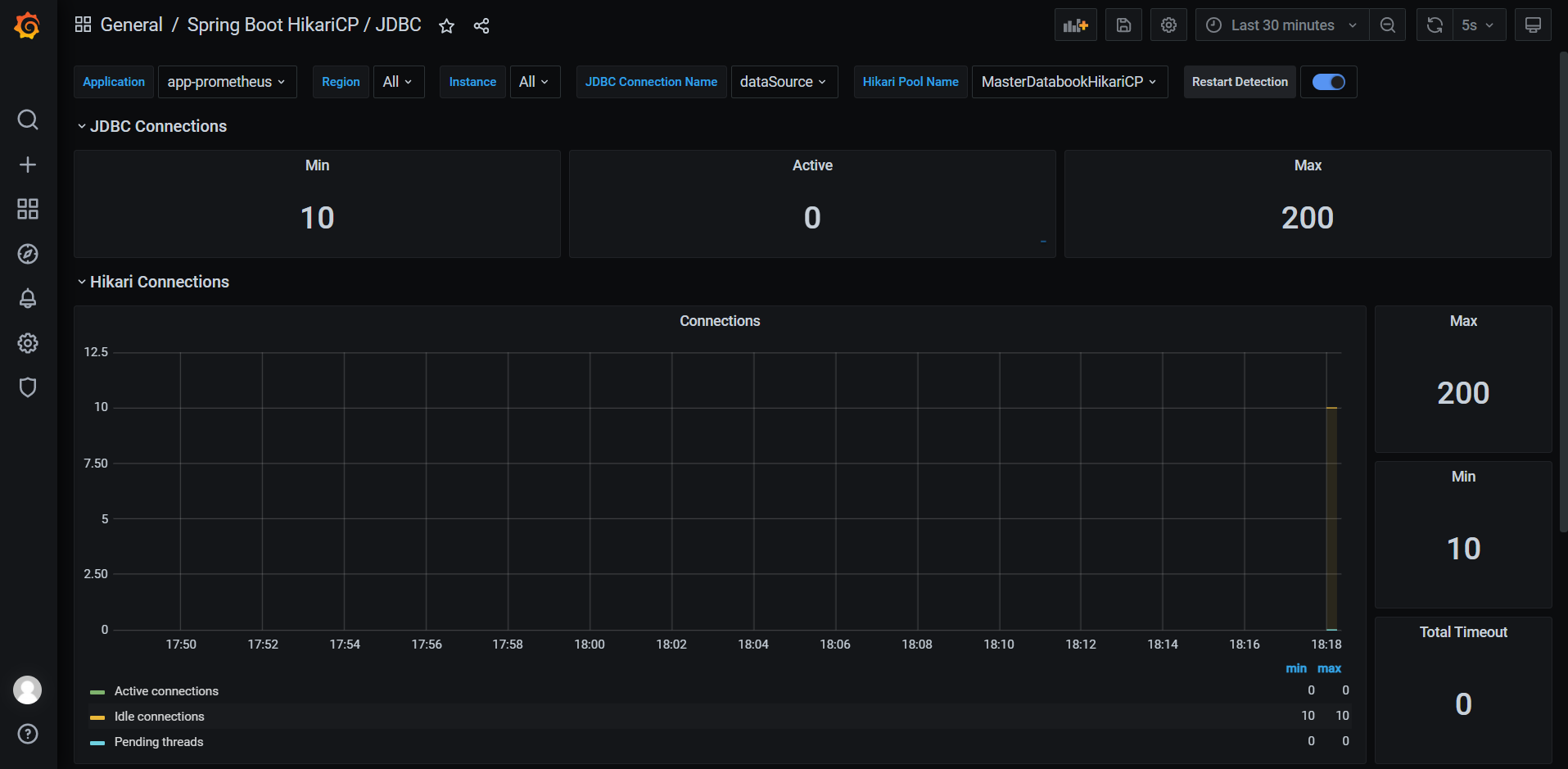1568x769 pixels.
Task: Open the Explore compass icon
Action: [x=28, y=254]
